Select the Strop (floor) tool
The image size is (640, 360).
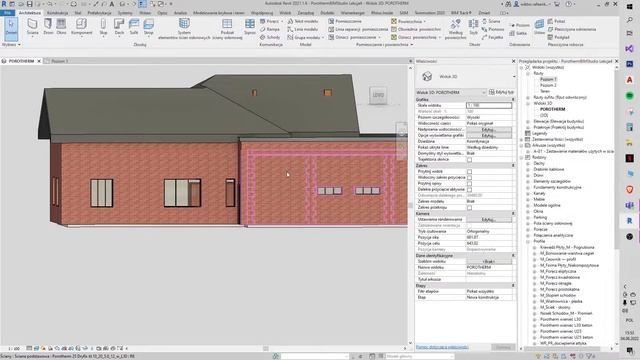149,27
